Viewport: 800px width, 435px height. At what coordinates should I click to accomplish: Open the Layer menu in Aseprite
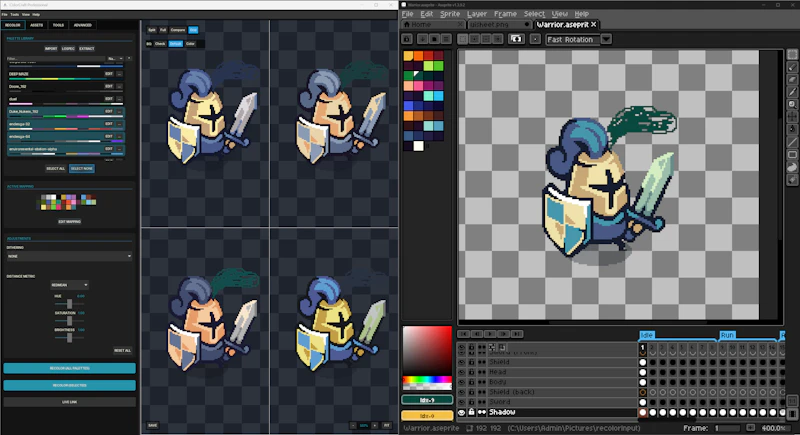coord(477,14)
